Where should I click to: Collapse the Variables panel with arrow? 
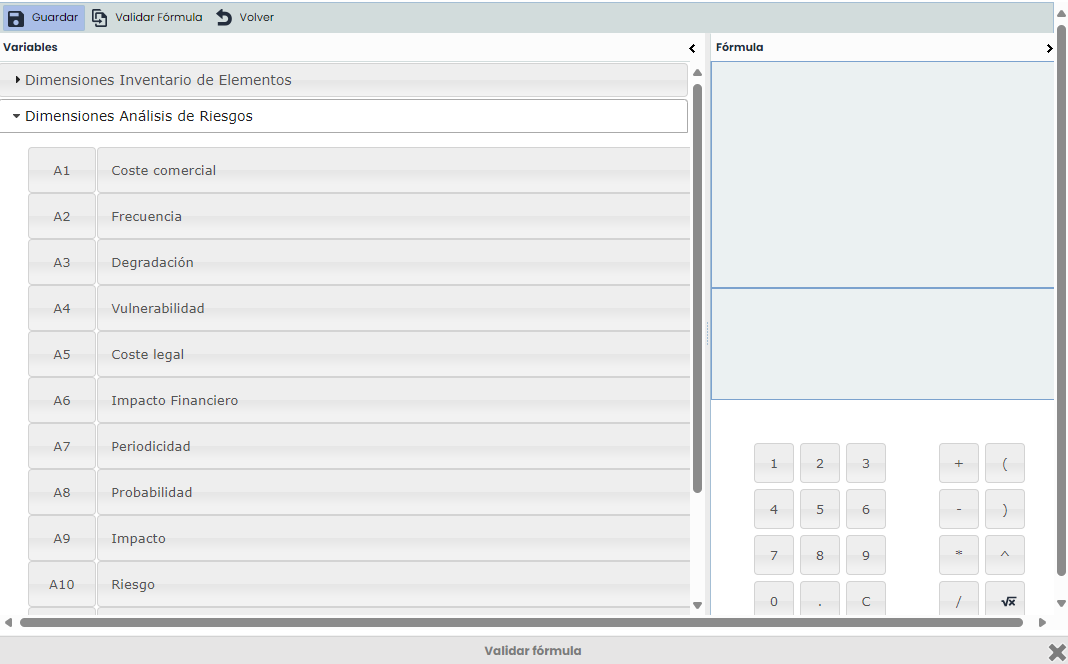692,48
